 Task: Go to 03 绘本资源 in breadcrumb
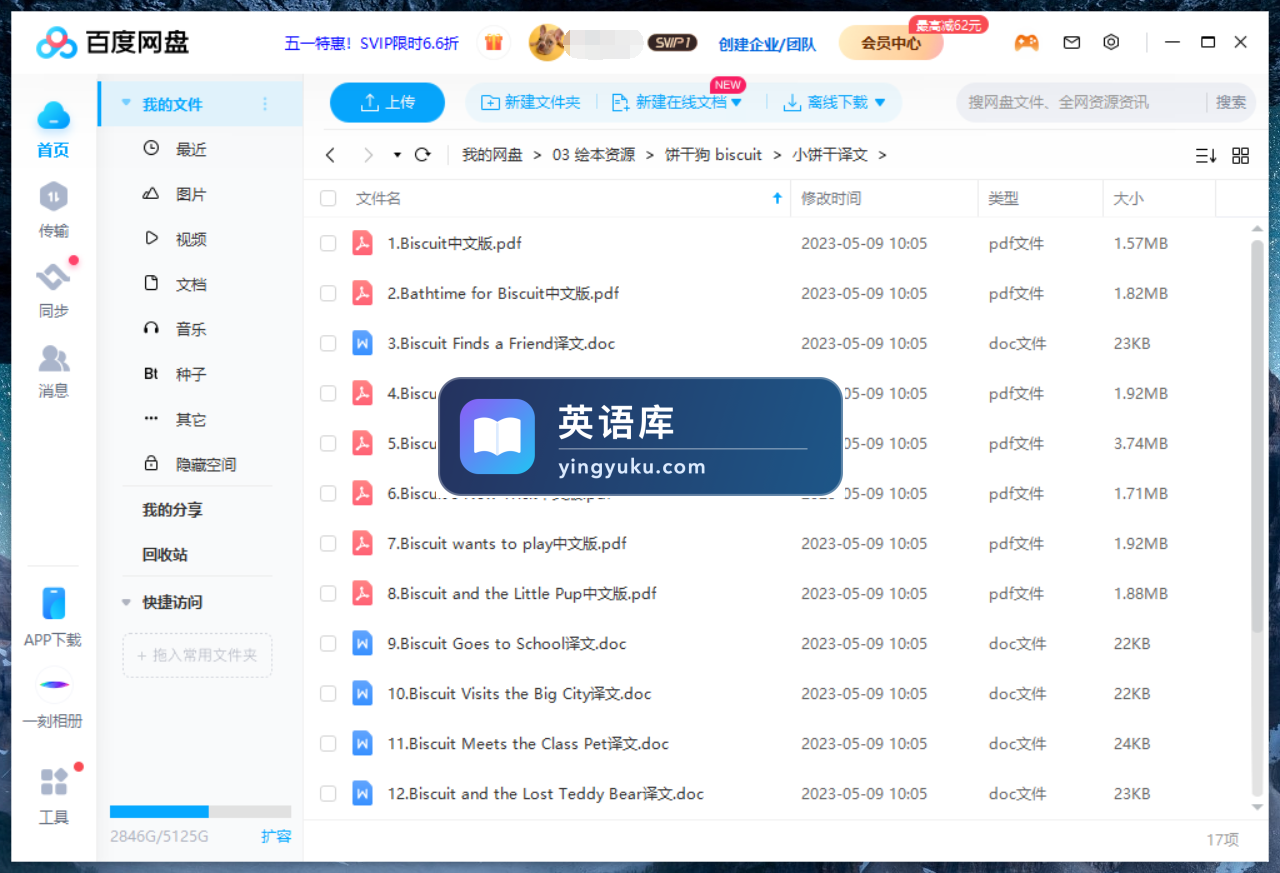[x=594, y=155]
